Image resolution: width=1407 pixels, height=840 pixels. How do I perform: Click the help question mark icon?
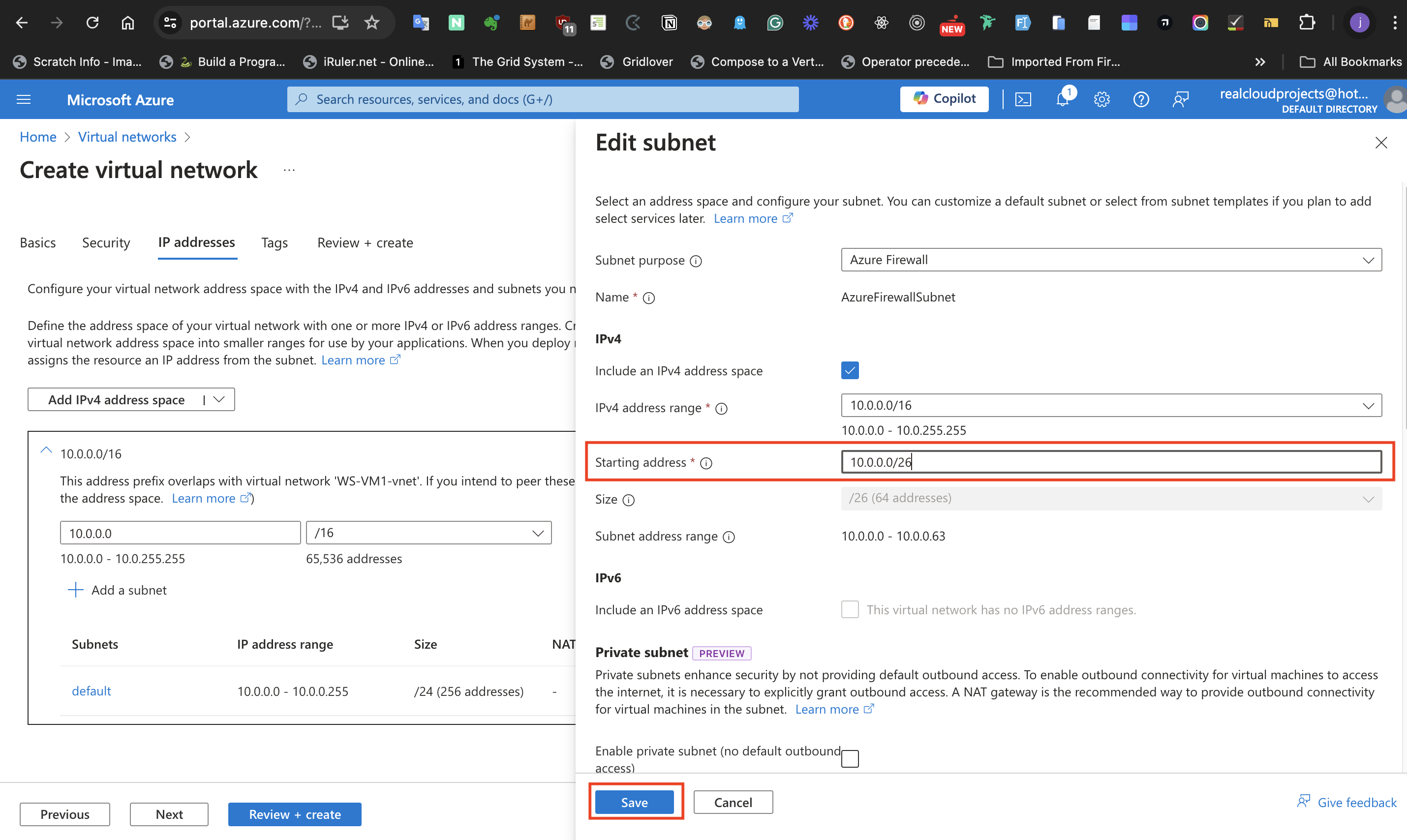(1140, 100)
